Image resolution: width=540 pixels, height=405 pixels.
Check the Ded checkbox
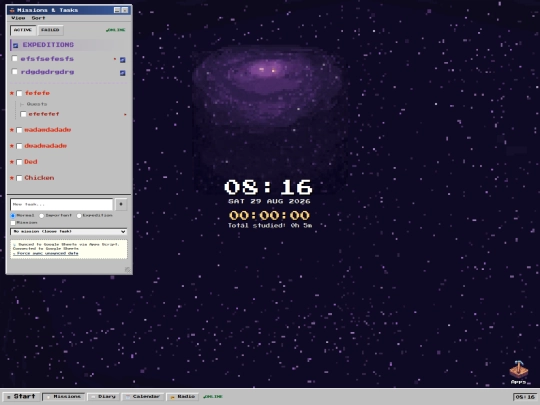[19, 162]
